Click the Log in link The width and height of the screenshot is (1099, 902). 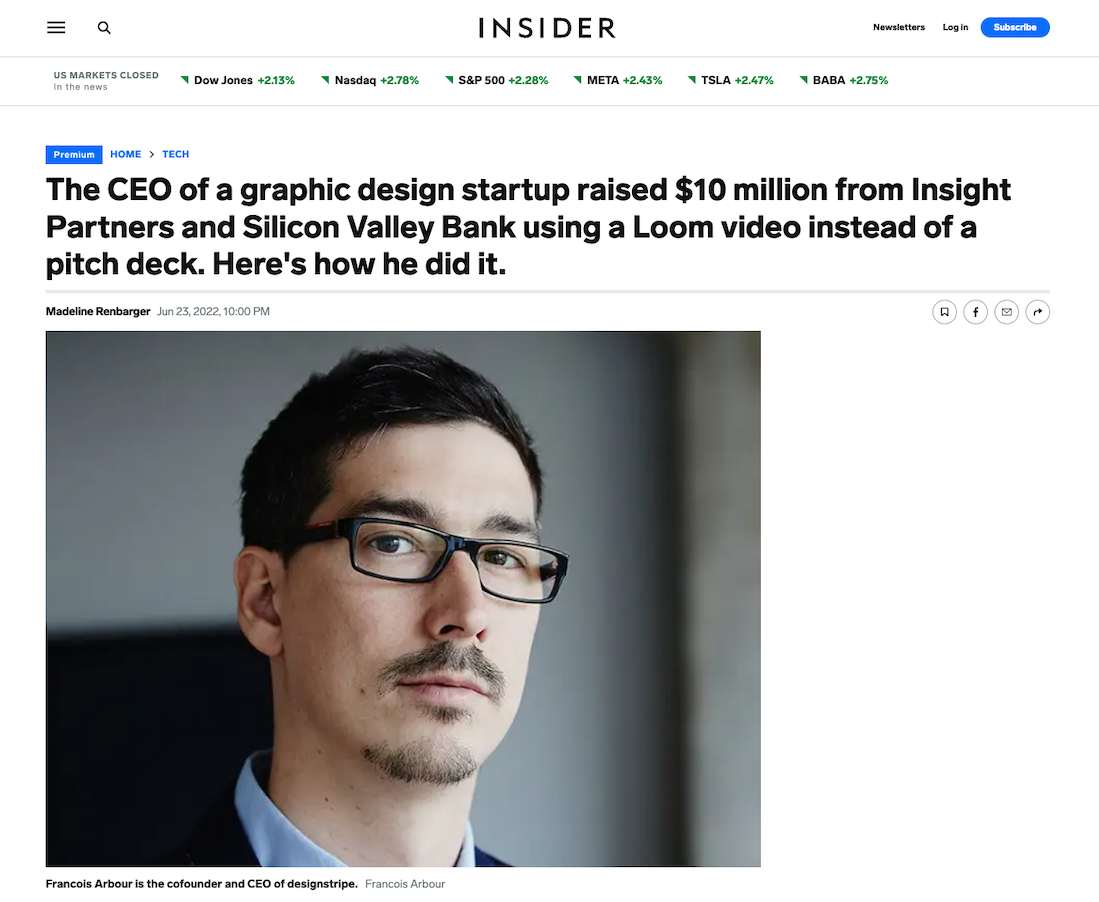pos(955,28)
